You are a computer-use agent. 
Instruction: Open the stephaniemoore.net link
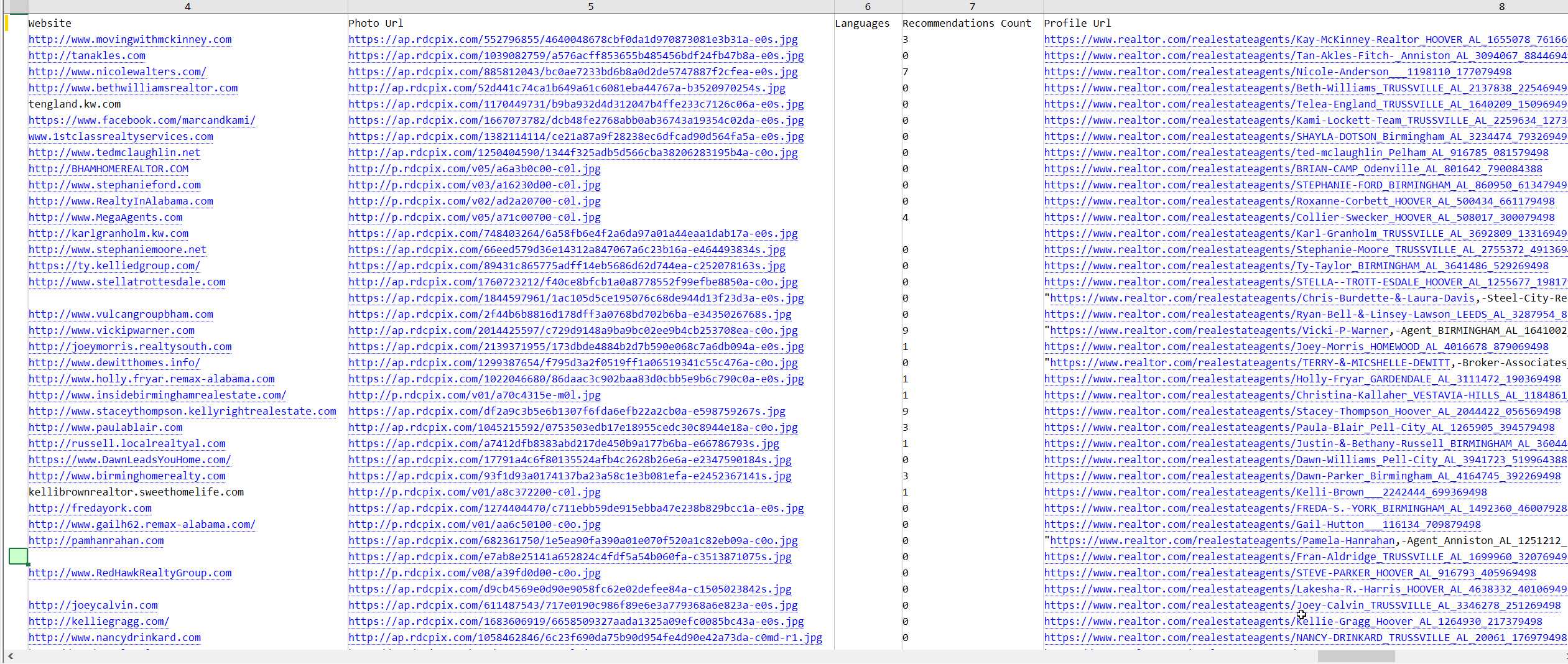118,249
